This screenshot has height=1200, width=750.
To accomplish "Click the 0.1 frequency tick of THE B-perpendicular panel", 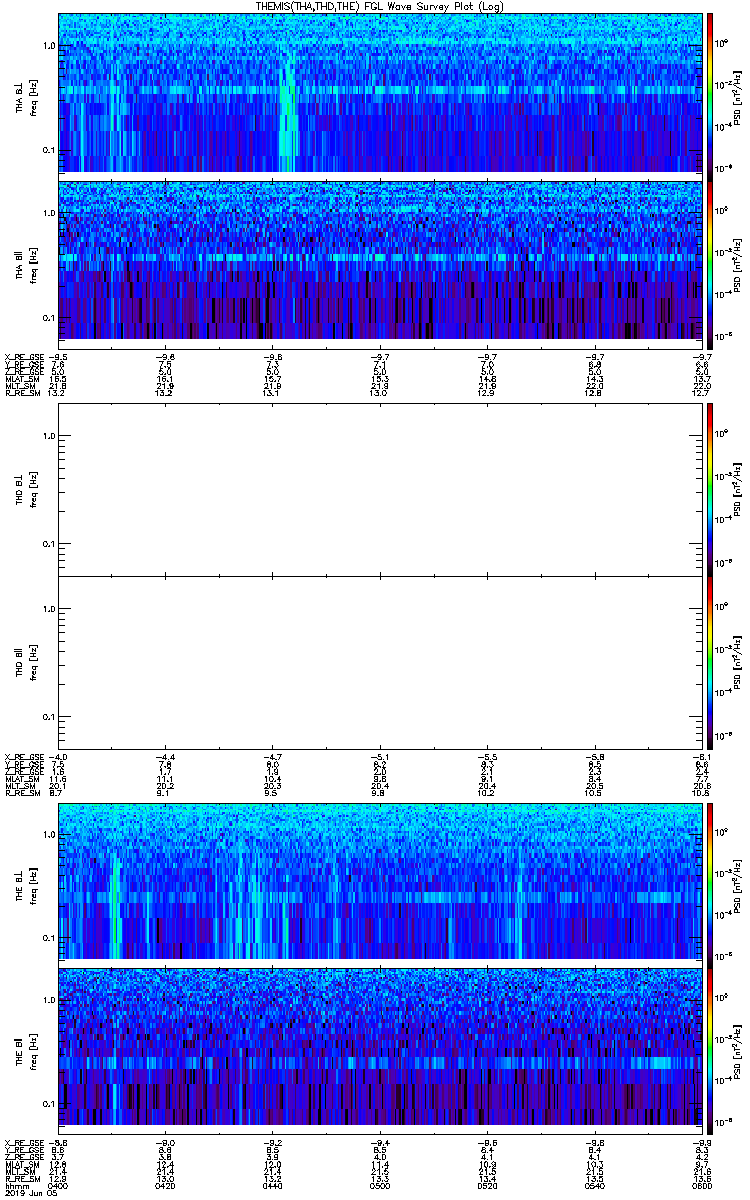I will pyautogui.click(x=49, y=937).
